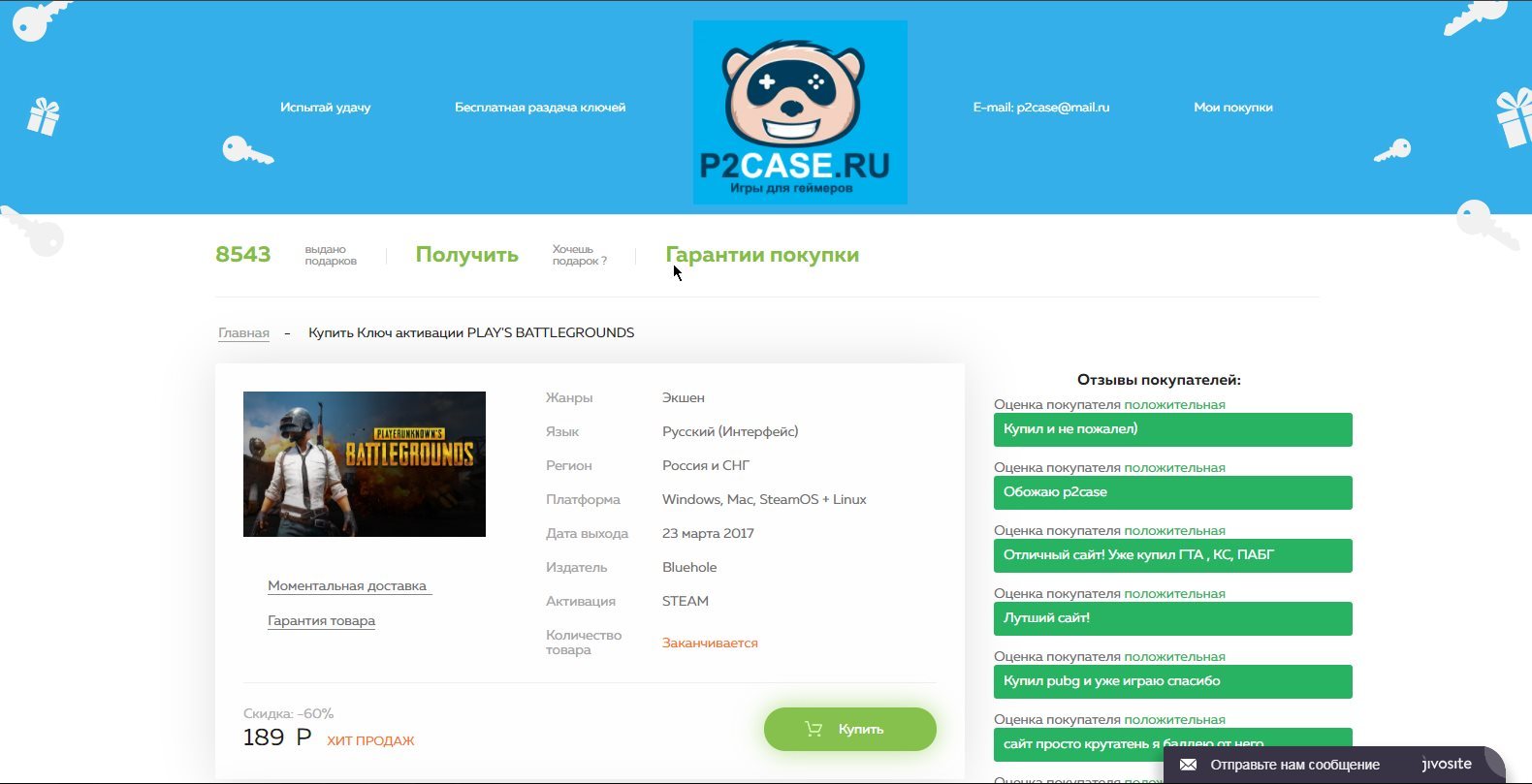Click the 'Россия и СНГ' region value
The width and height of the screenshot is (1532, 784).
[x=706, y=466]
